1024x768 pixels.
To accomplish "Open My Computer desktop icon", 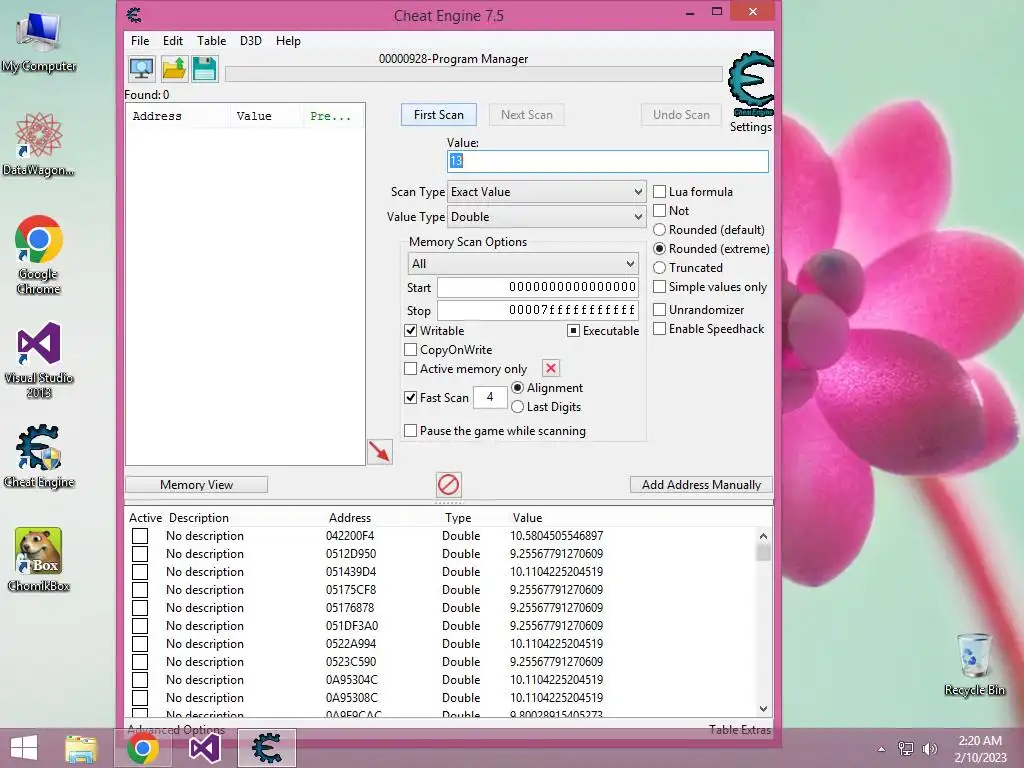I will tap(39, 42).
